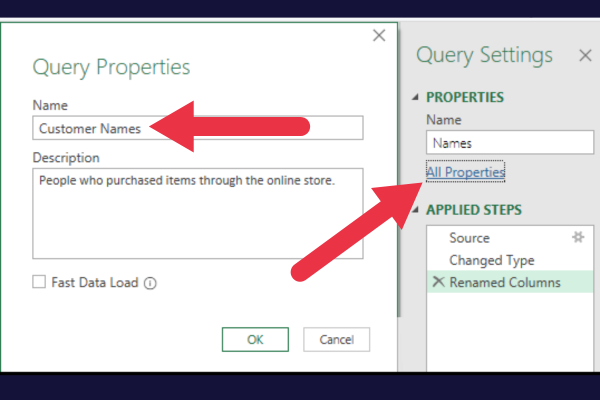Close the Query Properties dialog
This screenshot has width=600, height=400.
pyautogui.click(x=379, y=36)
